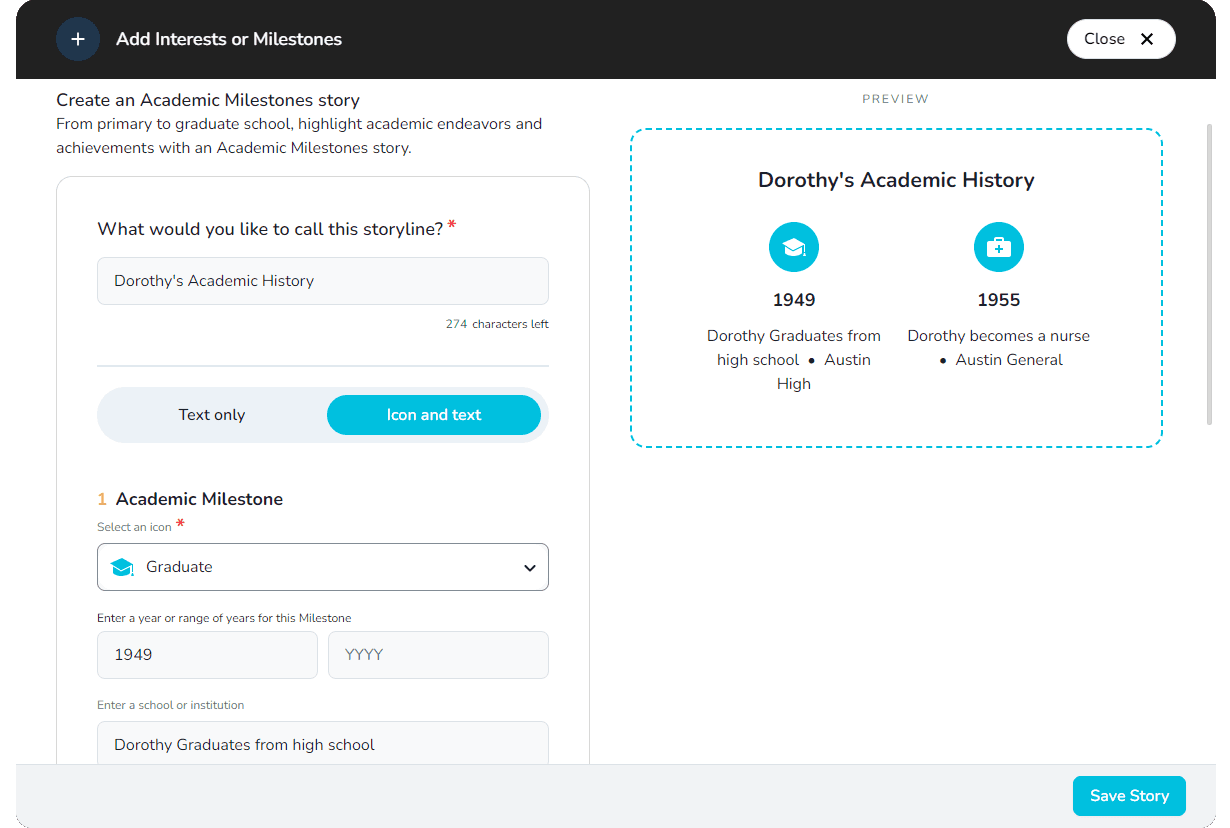Image resolution: width=1230 pixels, height=828 pixels.
Task: Click the graduate cap icon in dropdown
Action: 122,567
